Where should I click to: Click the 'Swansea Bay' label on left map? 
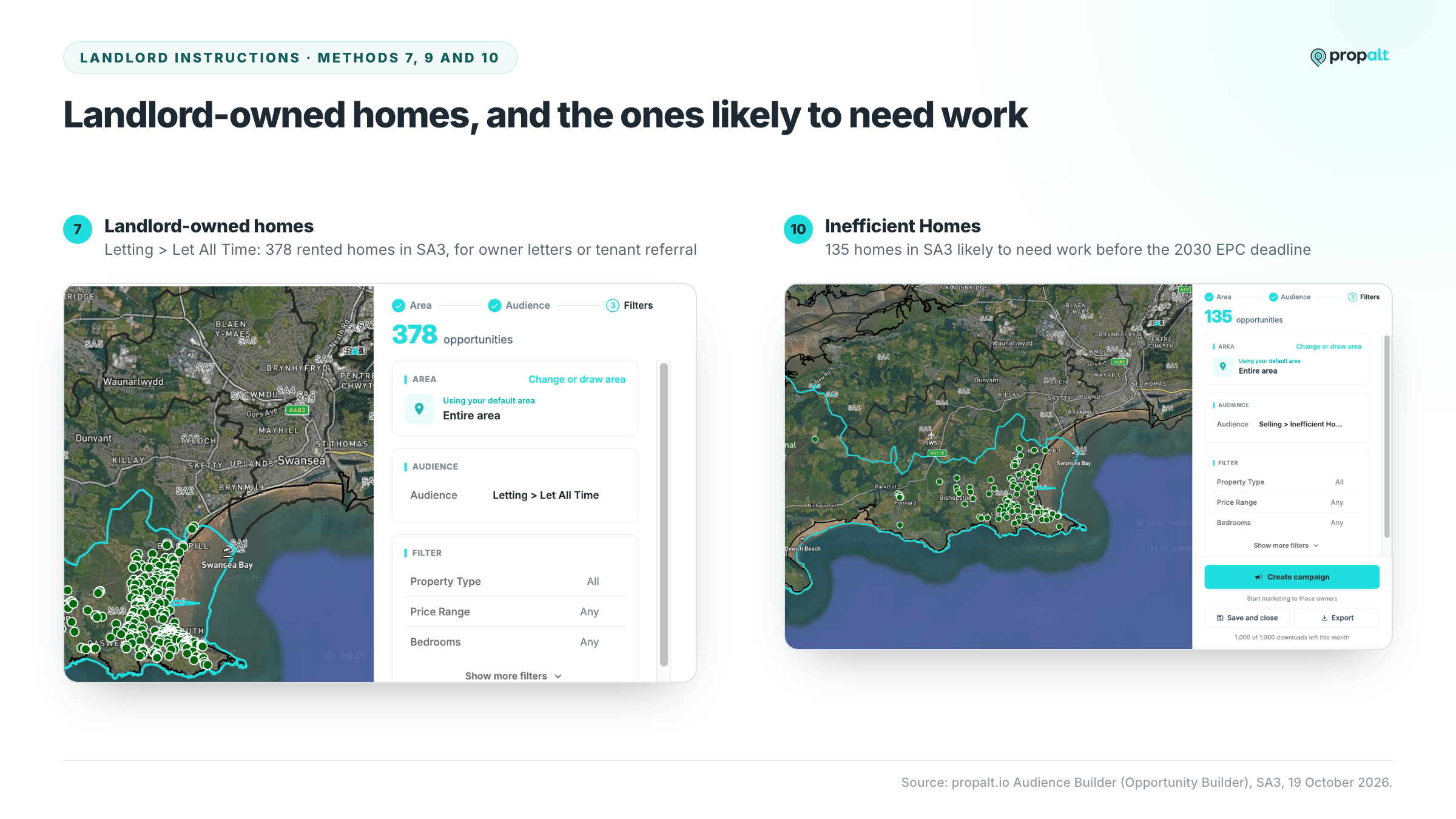point(227,565)
